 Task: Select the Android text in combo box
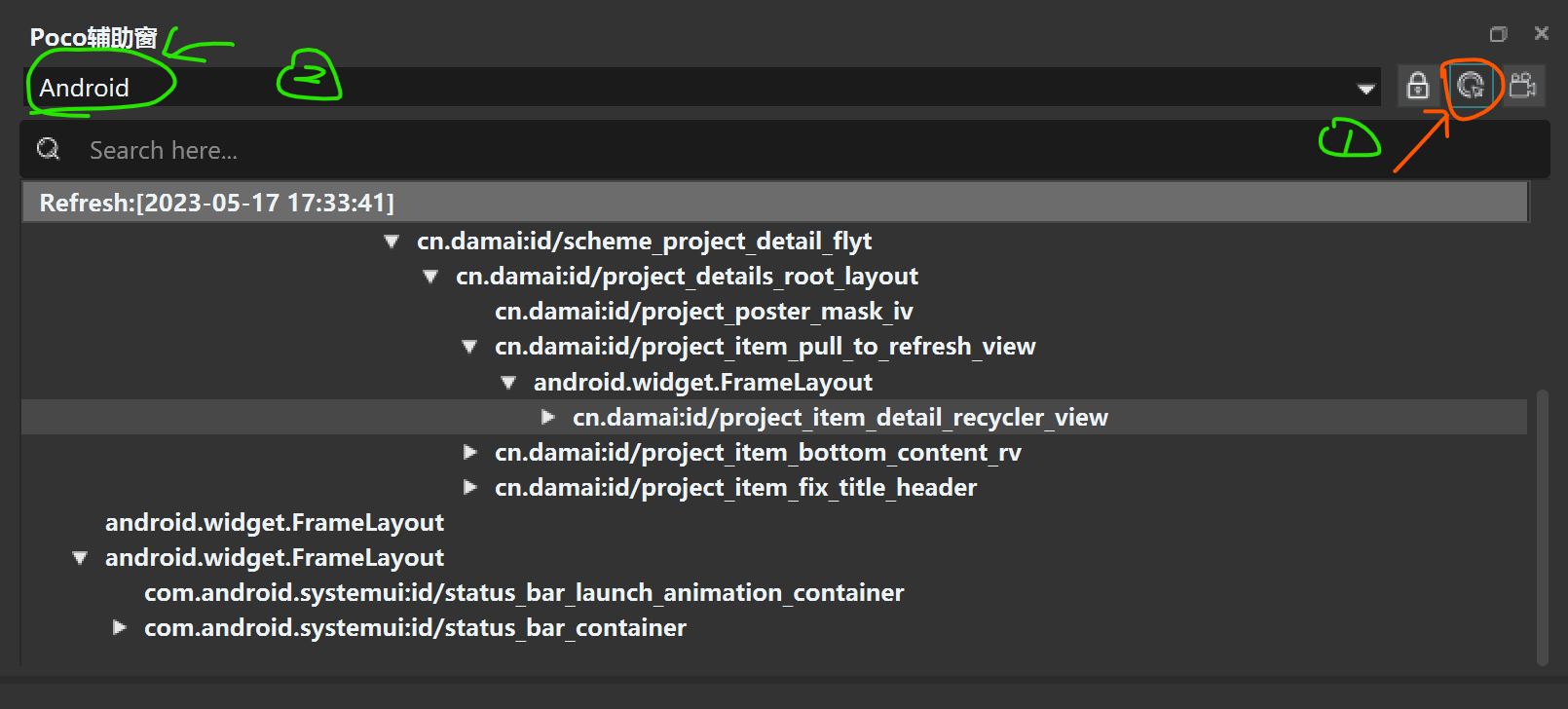pos(84,88)
